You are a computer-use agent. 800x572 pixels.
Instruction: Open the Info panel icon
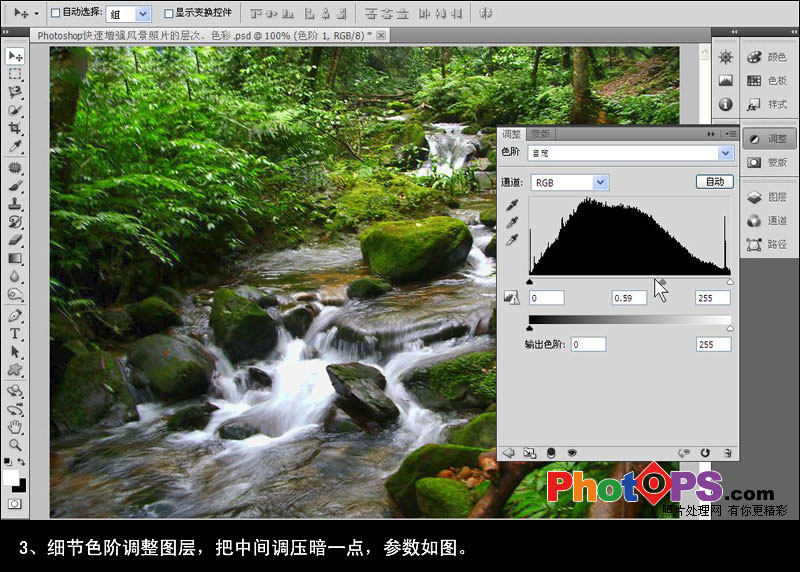[726, 105]
